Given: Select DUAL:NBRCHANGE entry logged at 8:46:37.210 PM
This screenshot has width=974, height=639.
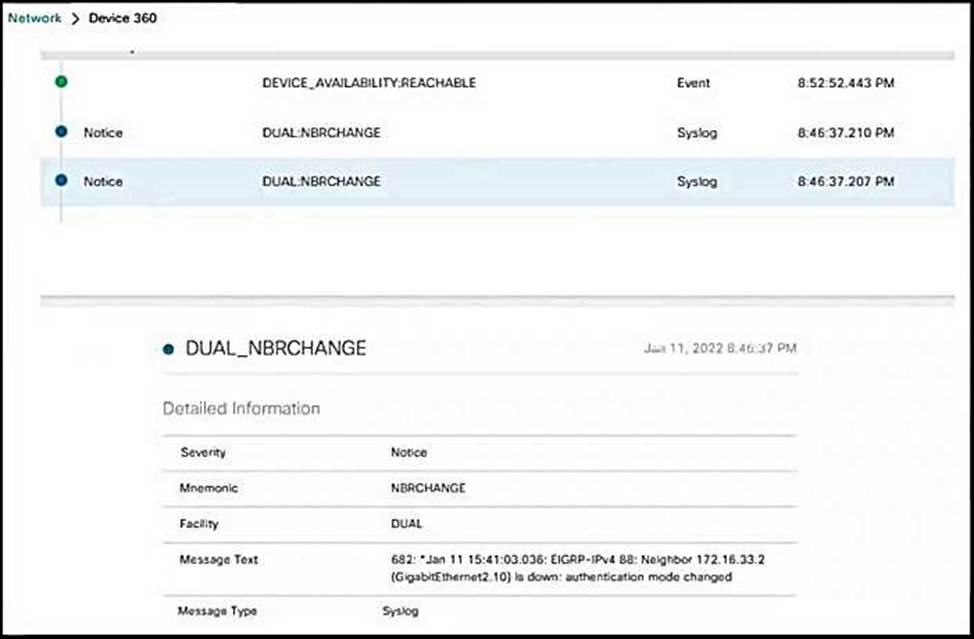Looking at the screenshot, I should [x=320, y=132].
